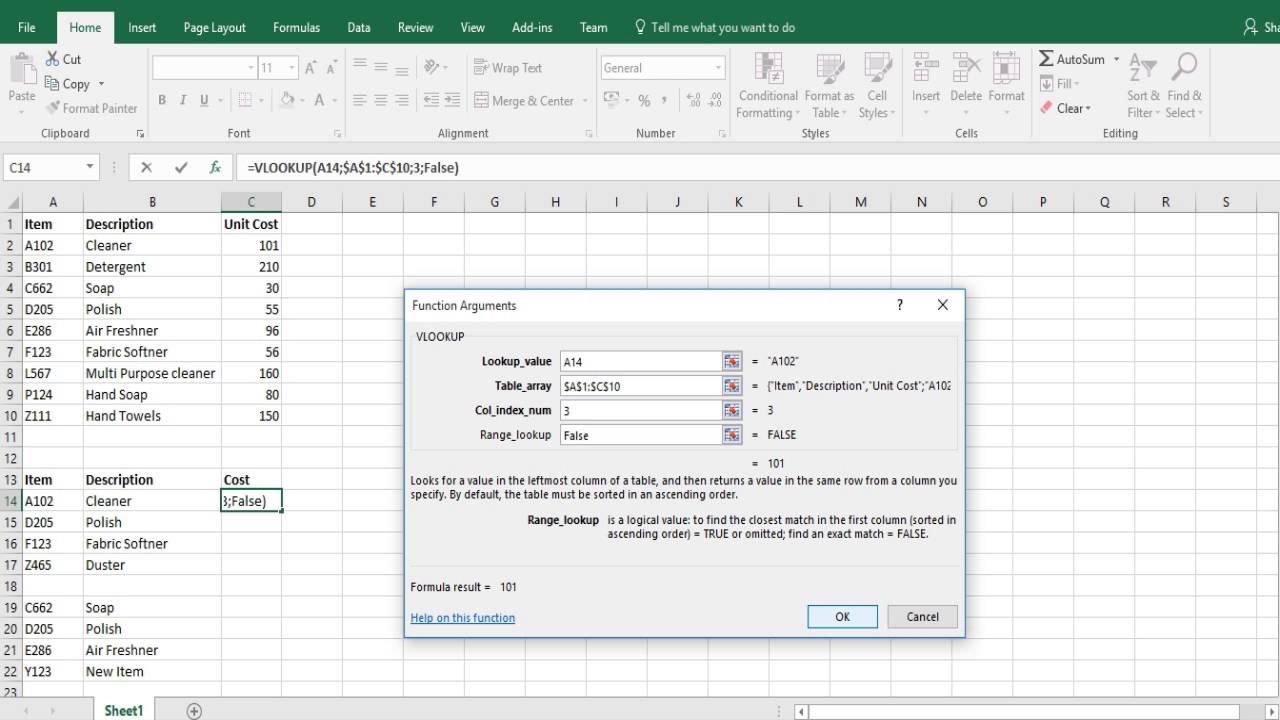Click the Wrap Text icon
This screenshot has height=720, width=1280.
pyautogui.click(x=481, y=68)
